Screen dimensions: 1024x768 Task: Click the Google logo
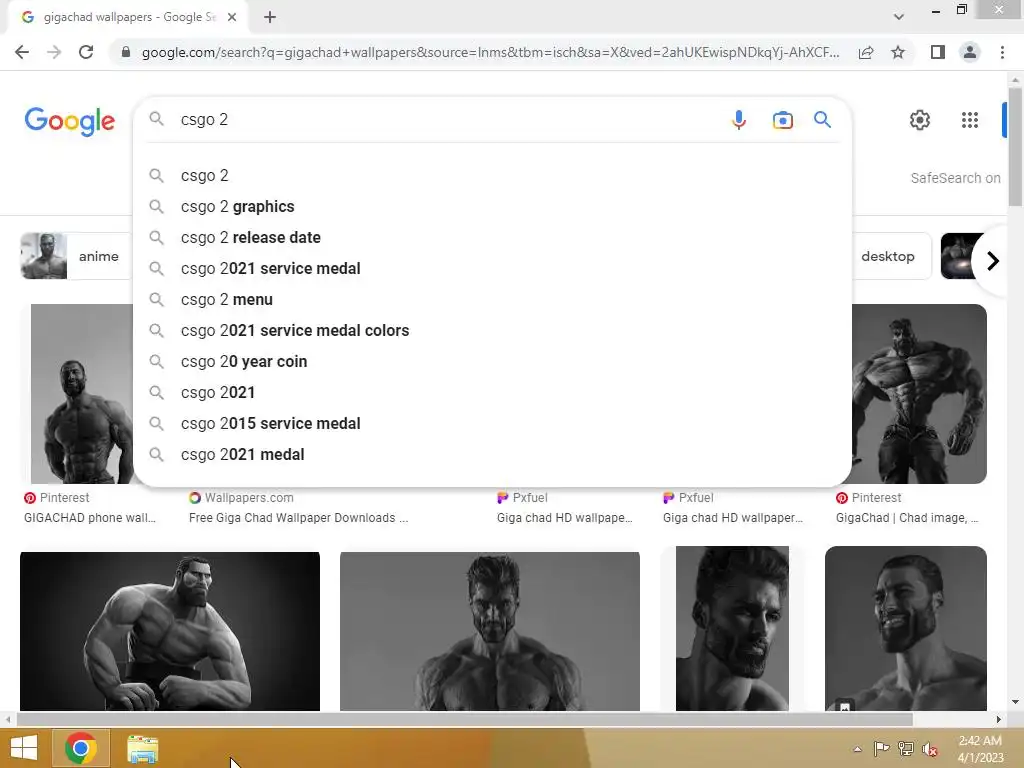click(x=70, y=121)
